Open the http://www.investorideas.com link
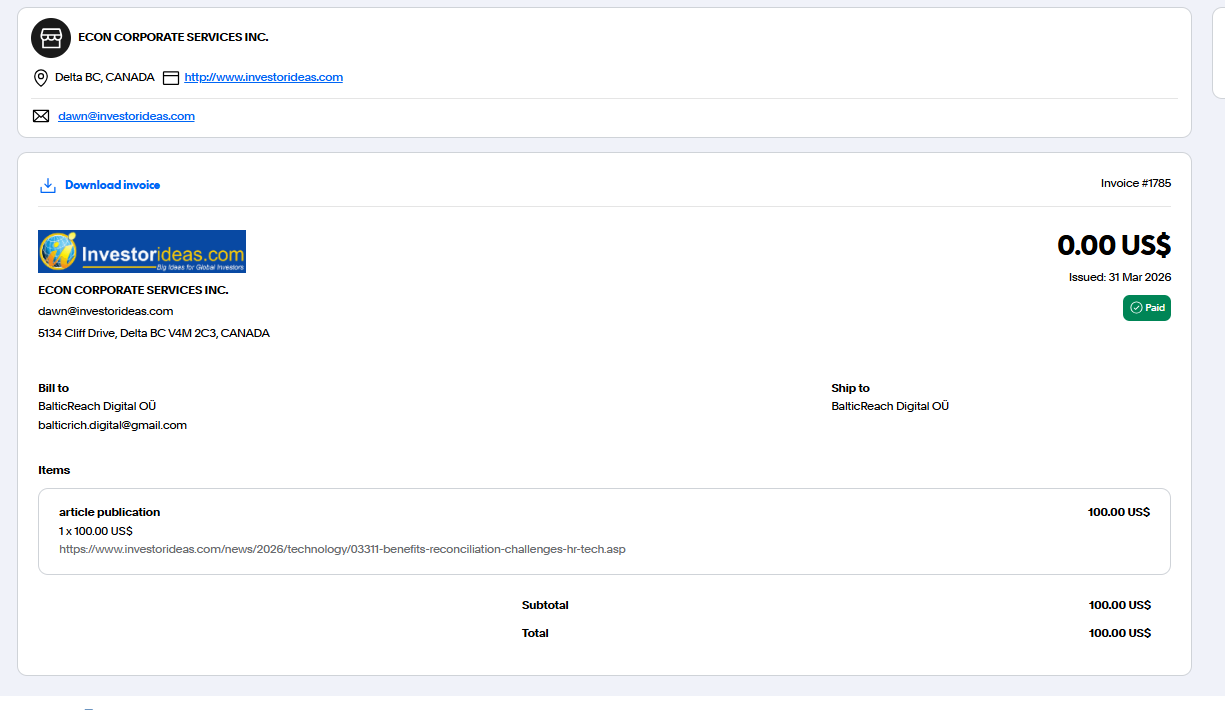The height and width of the screenshot is (710, 1225). (264, 77)
